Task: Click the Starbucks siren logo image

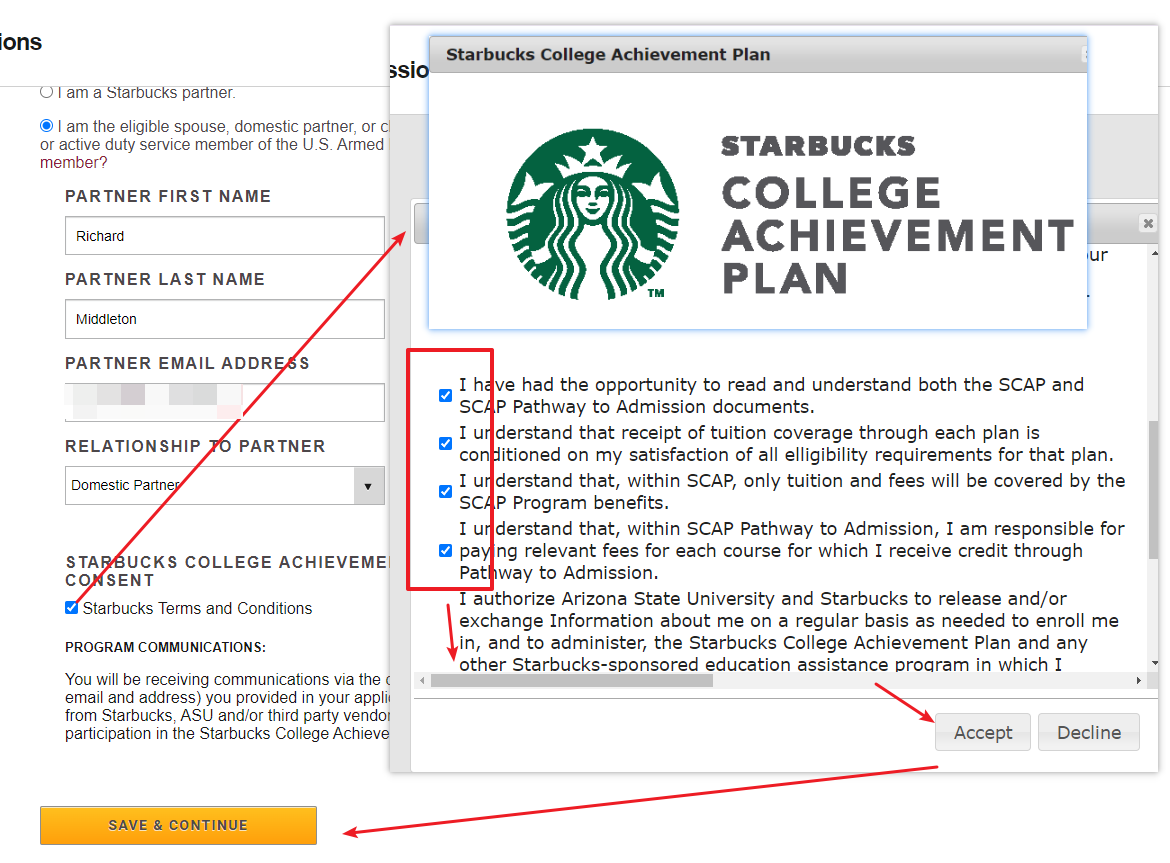Action: [593, 214]
